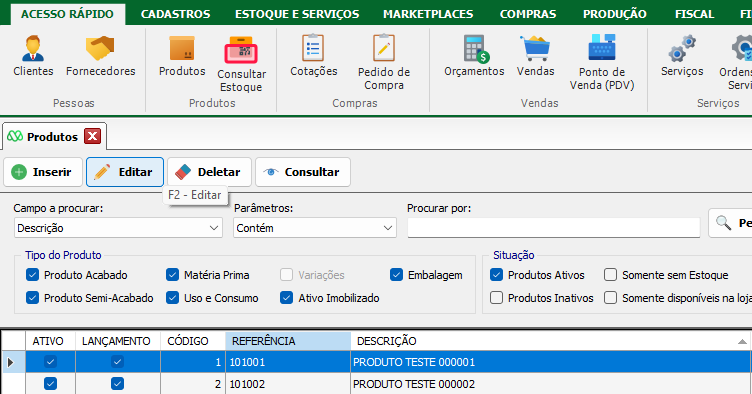The height and width of the screenshot is (394, 752).
Task: Open the Pedido de Compra icon
Action: [384, 47]
